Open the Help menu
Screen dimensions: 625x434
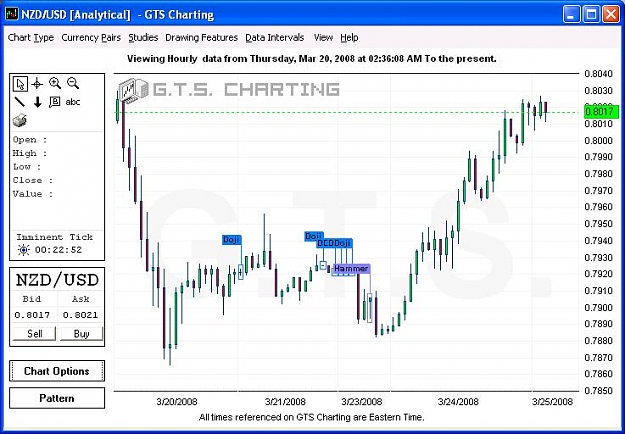[349, 37]
